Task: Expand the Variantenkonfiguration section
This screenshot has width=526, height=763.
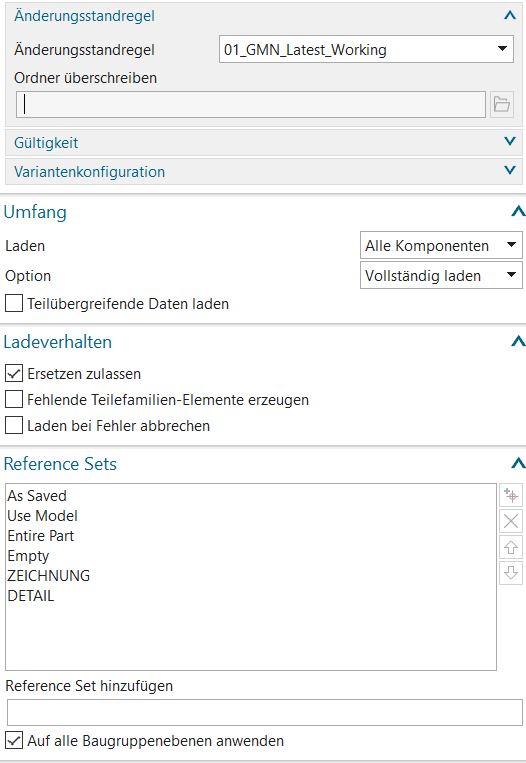Action: click(x=264, y=171)
